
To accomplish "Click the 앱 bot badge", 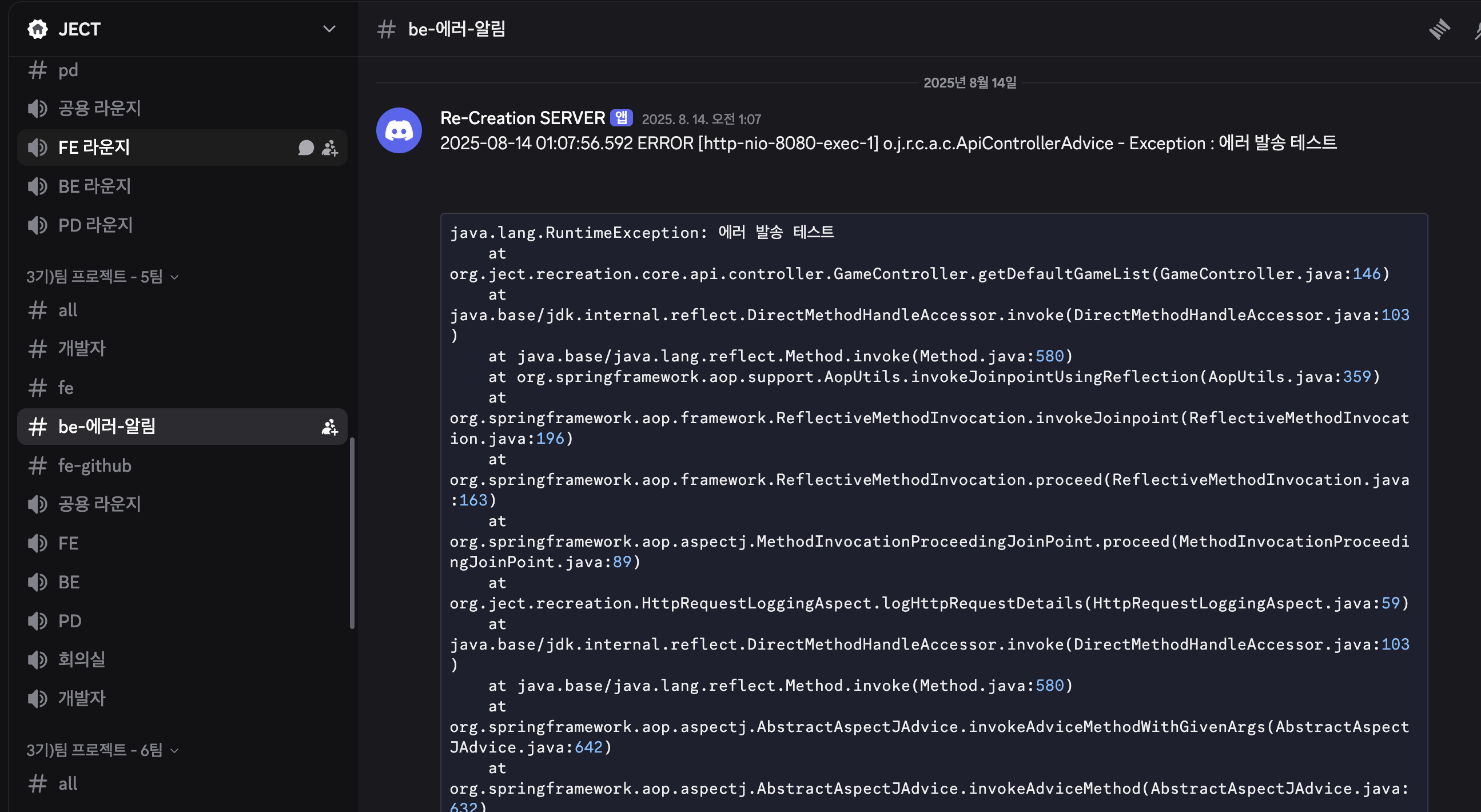I will pos(621,118).
